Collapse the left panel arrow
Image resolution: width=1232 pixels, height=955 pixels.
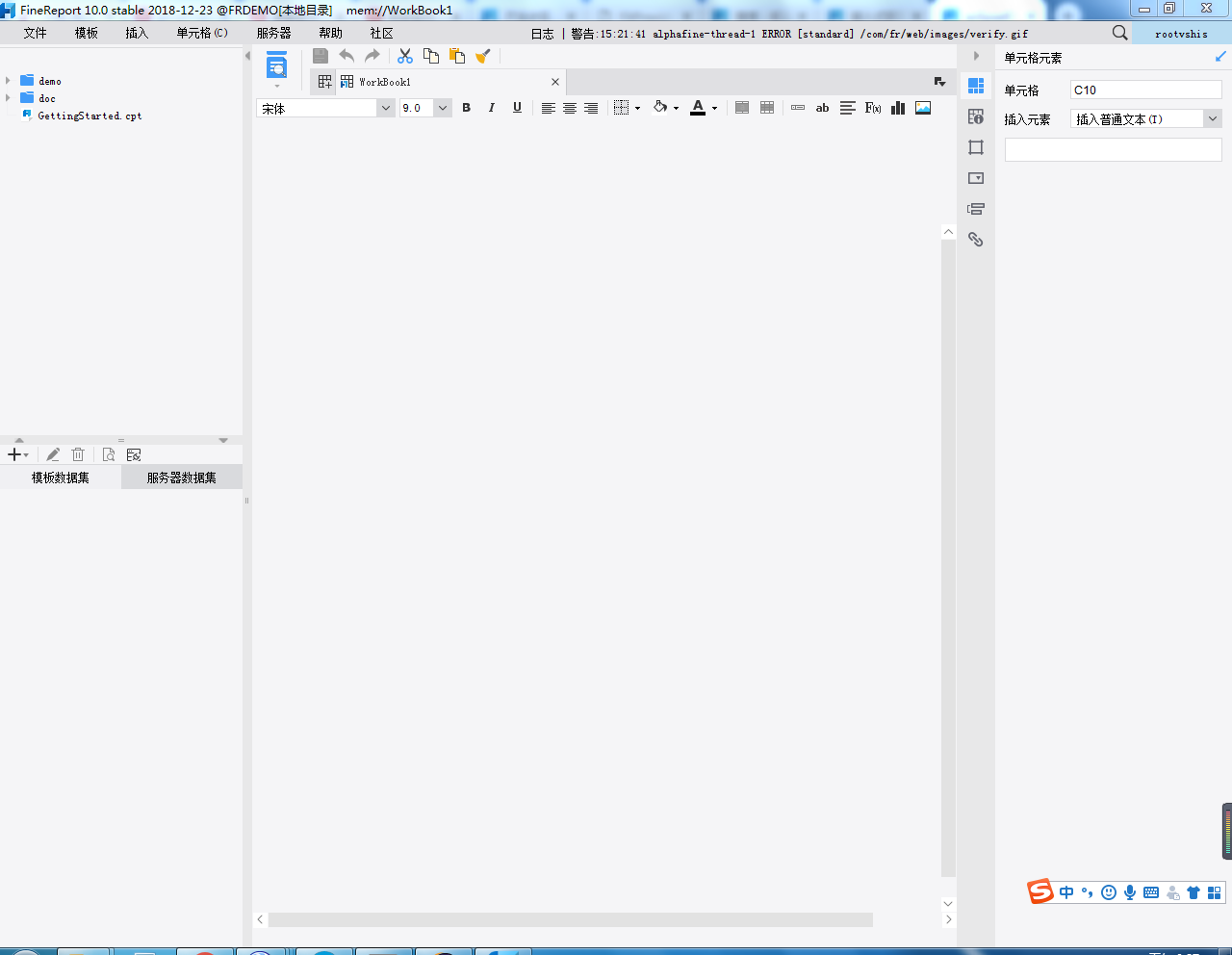tap(247, 56)
